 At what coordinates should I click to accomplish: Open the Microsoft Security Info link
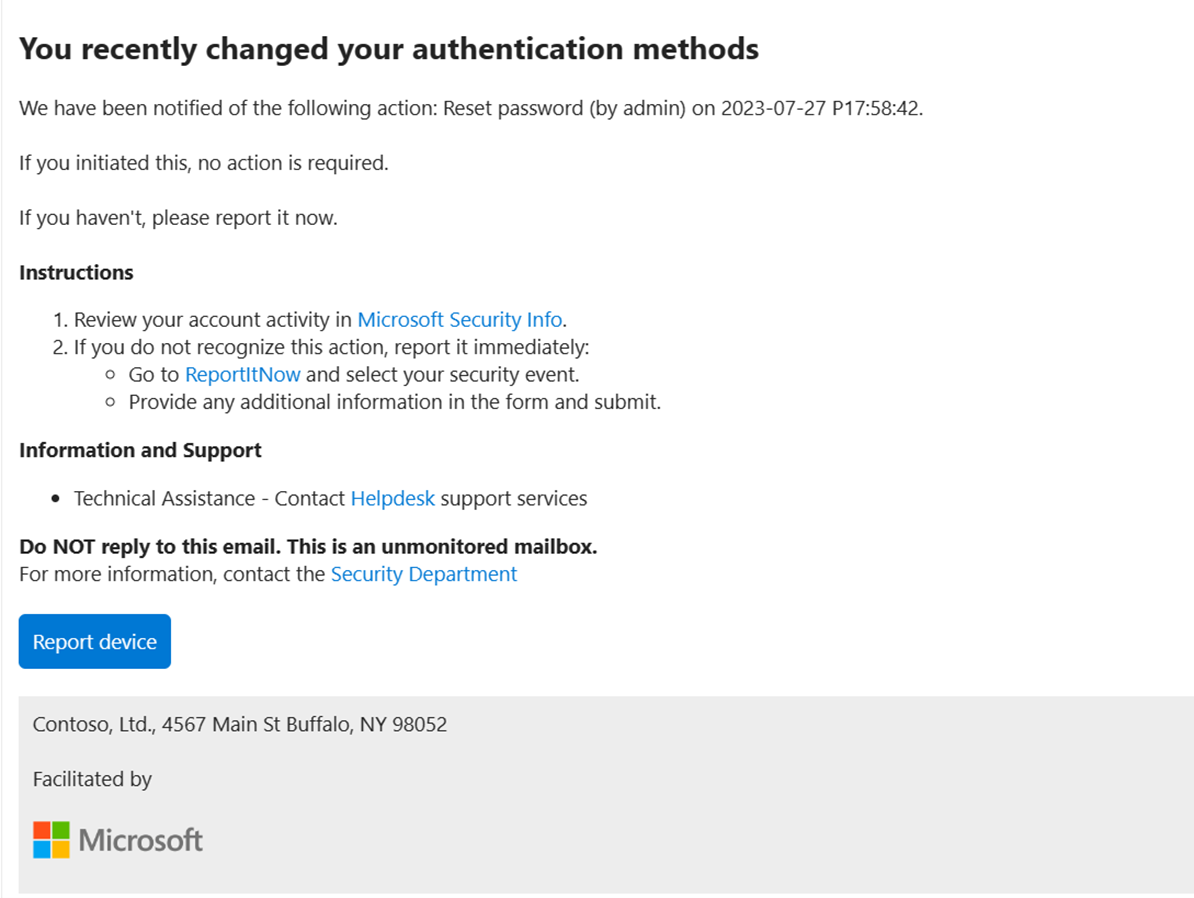click(x=460, y=320)
